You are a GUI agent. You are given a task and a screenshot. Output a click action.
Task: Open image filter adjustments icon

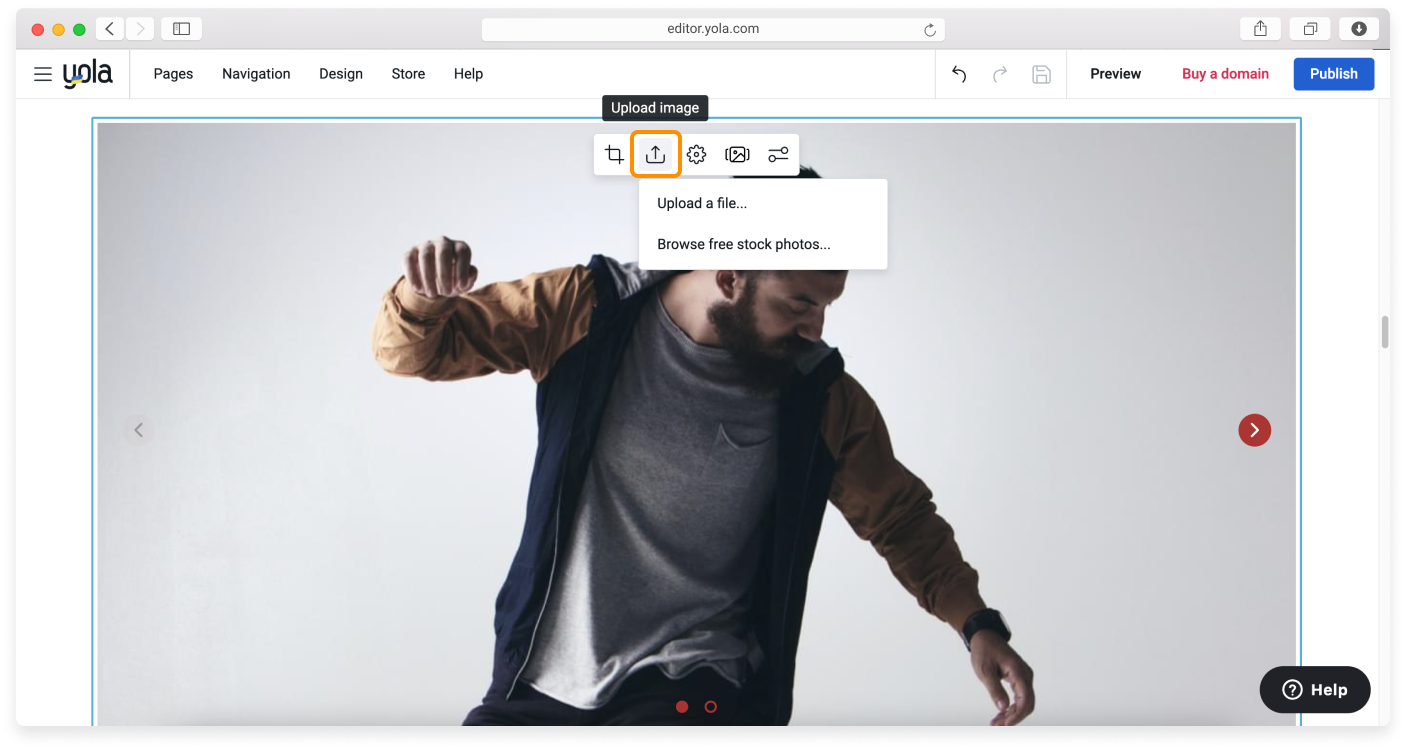pyautogui.click(x=778, y=154)
